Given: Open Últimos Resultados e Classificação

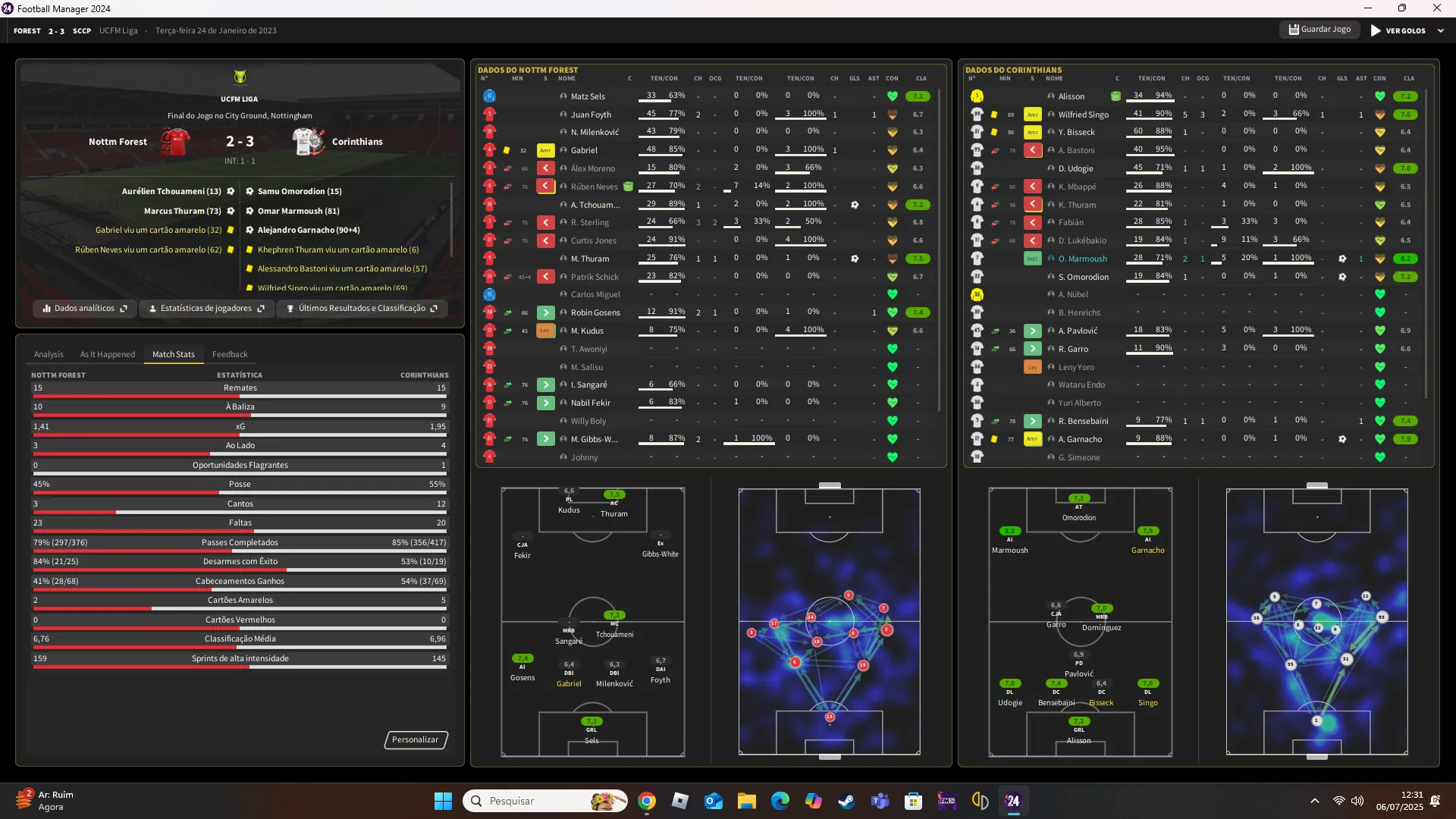Looking at the screenshot, I should tap(362, 309).
